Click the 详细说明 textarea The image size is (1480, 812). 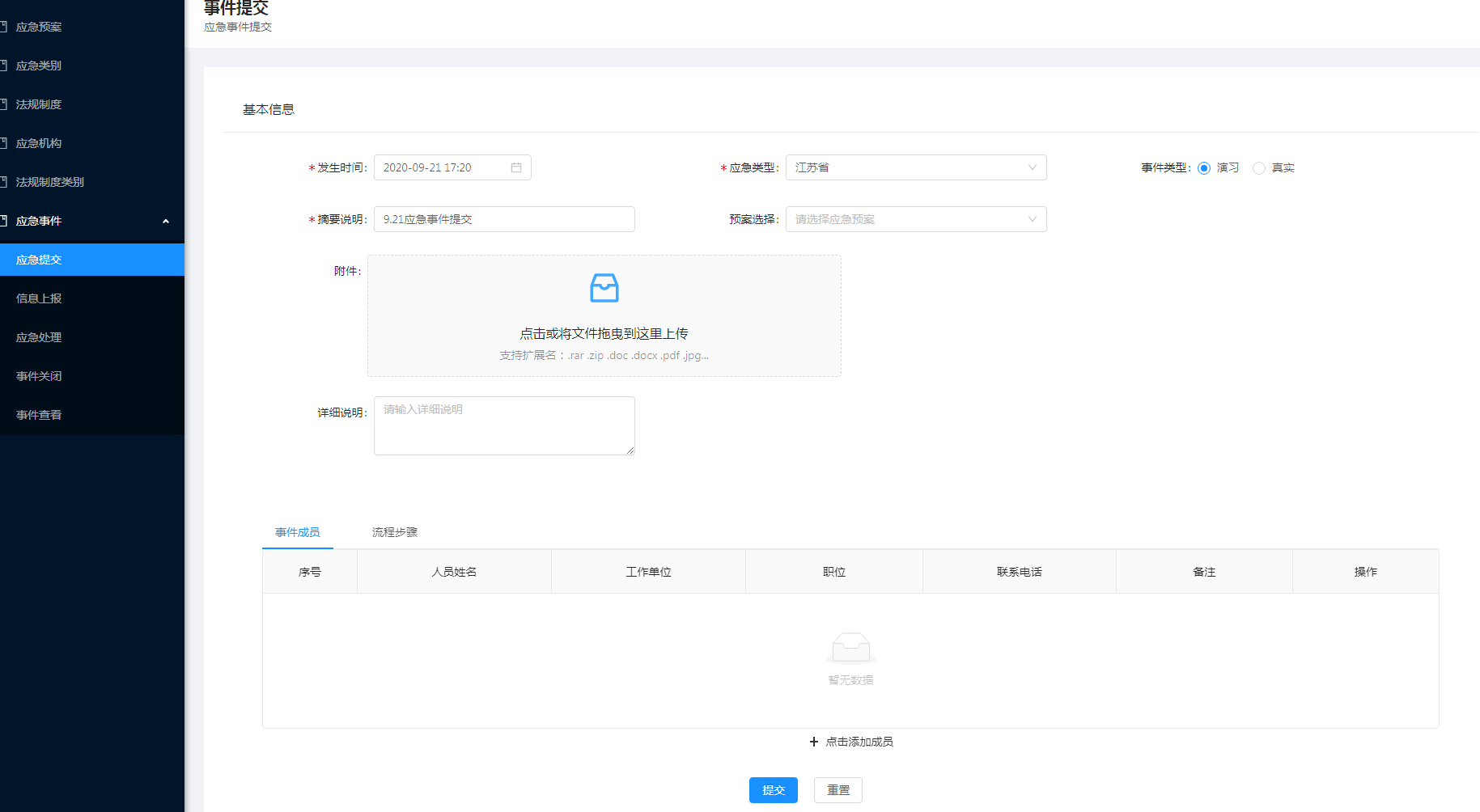[x=504, y=425]
